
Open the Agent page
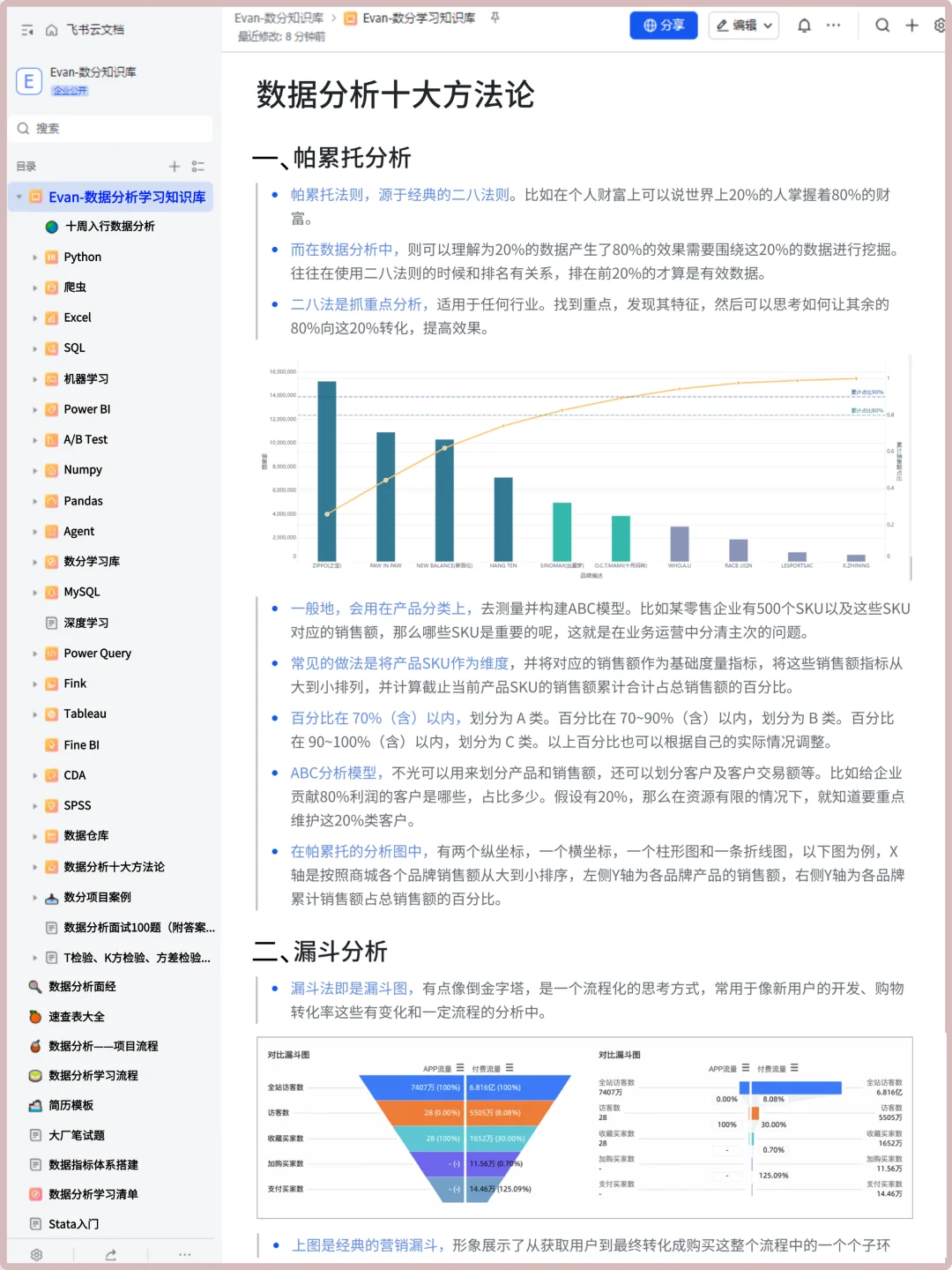pyautogui.click(x=78, y=531)
